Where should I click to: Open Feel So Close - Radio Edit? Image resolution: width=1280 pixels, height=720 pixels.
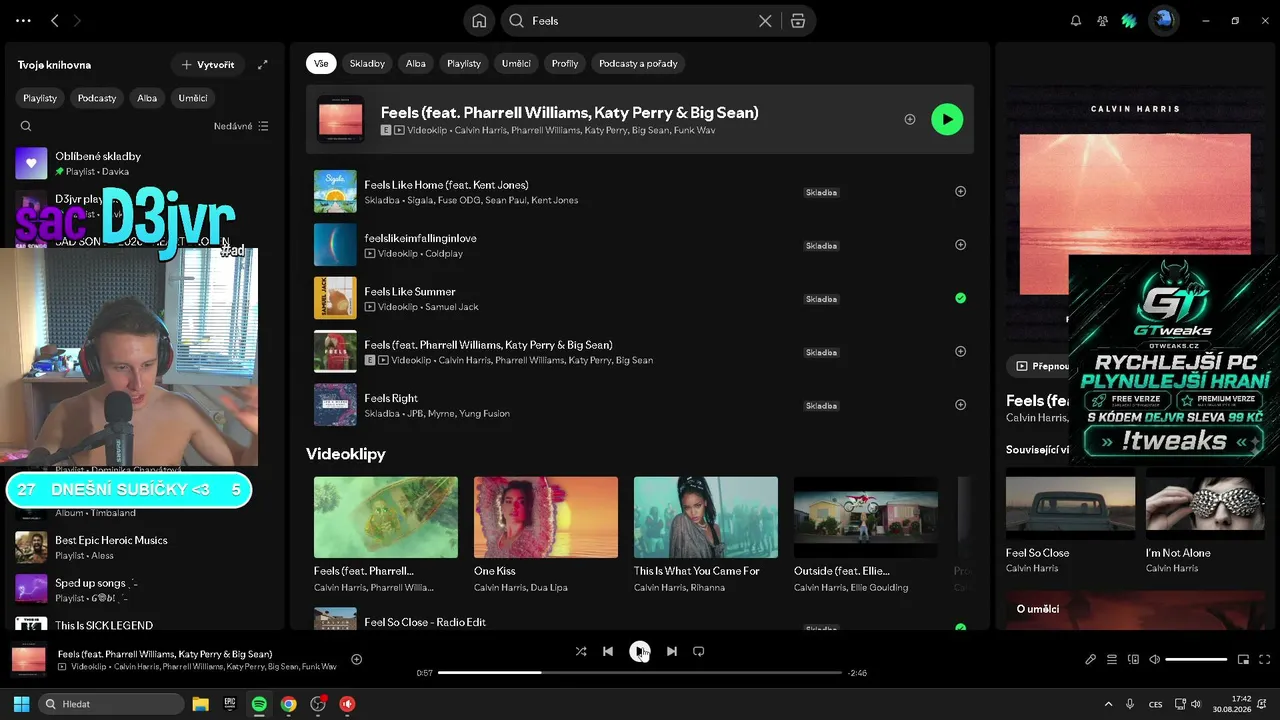[640, 619]
